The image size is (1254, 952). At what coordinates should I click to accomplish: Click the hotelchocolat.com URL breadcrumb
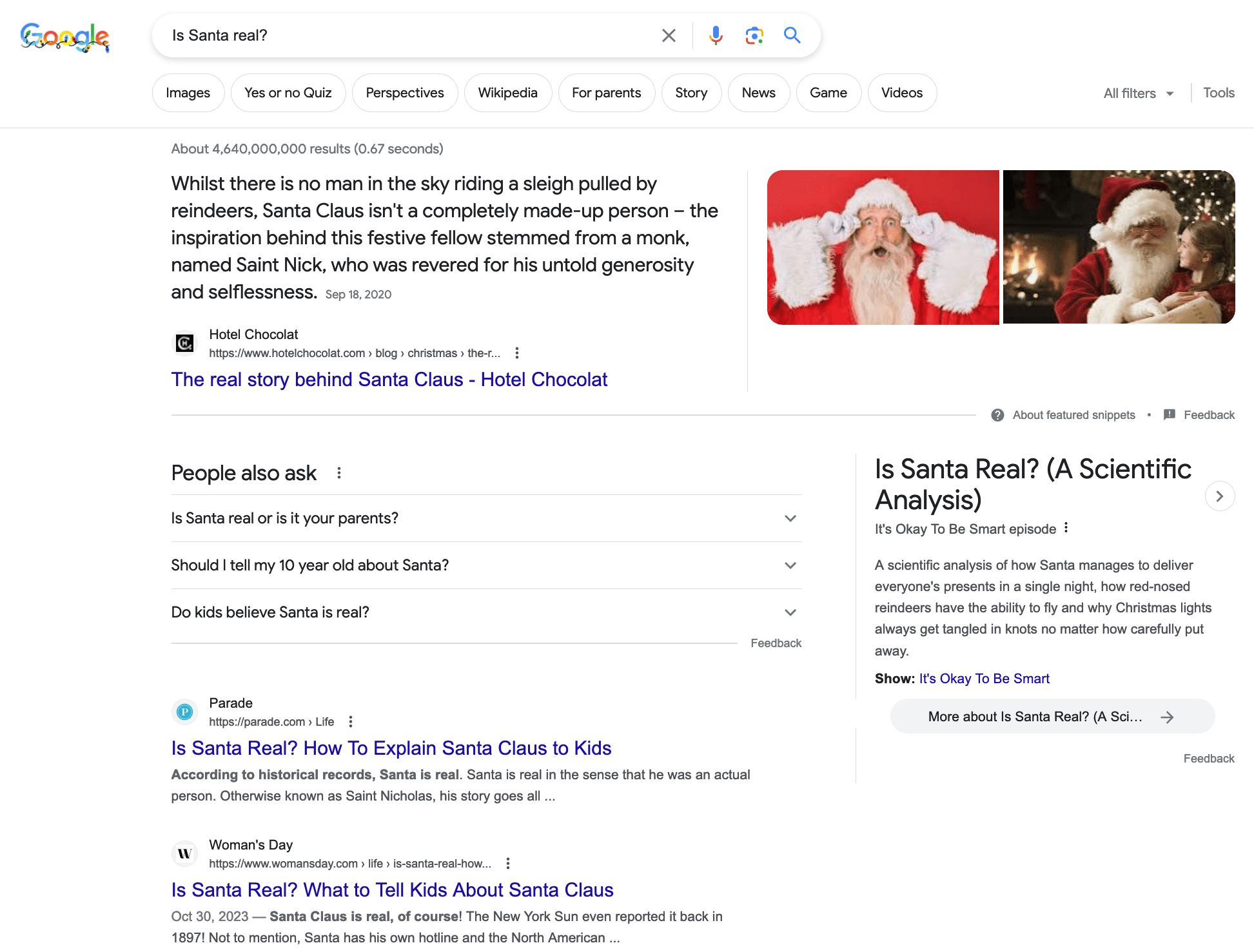(x=355, y=353)
